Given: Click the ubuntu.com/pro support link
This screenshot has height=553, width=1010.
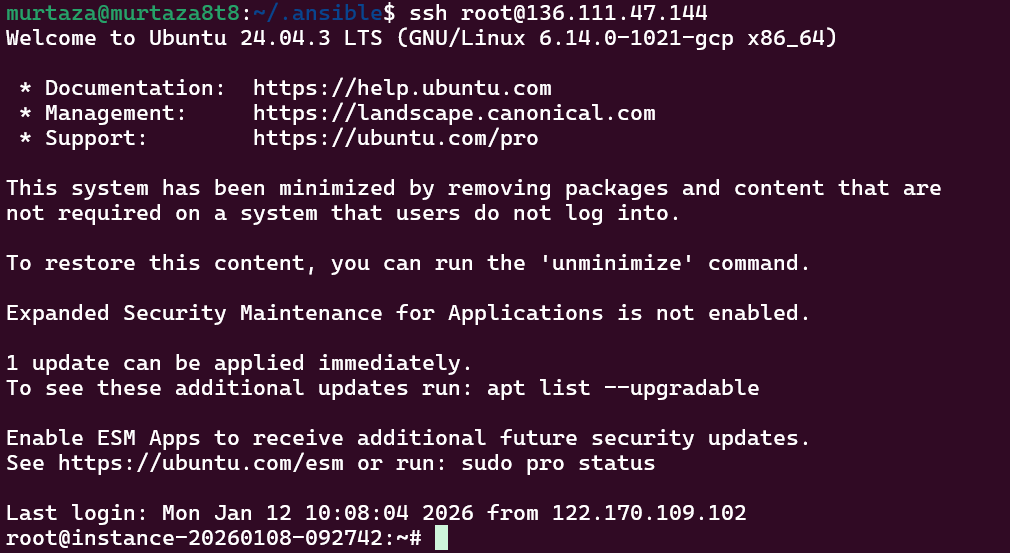Looking at the screenshot, I should [x=395, y=138].
